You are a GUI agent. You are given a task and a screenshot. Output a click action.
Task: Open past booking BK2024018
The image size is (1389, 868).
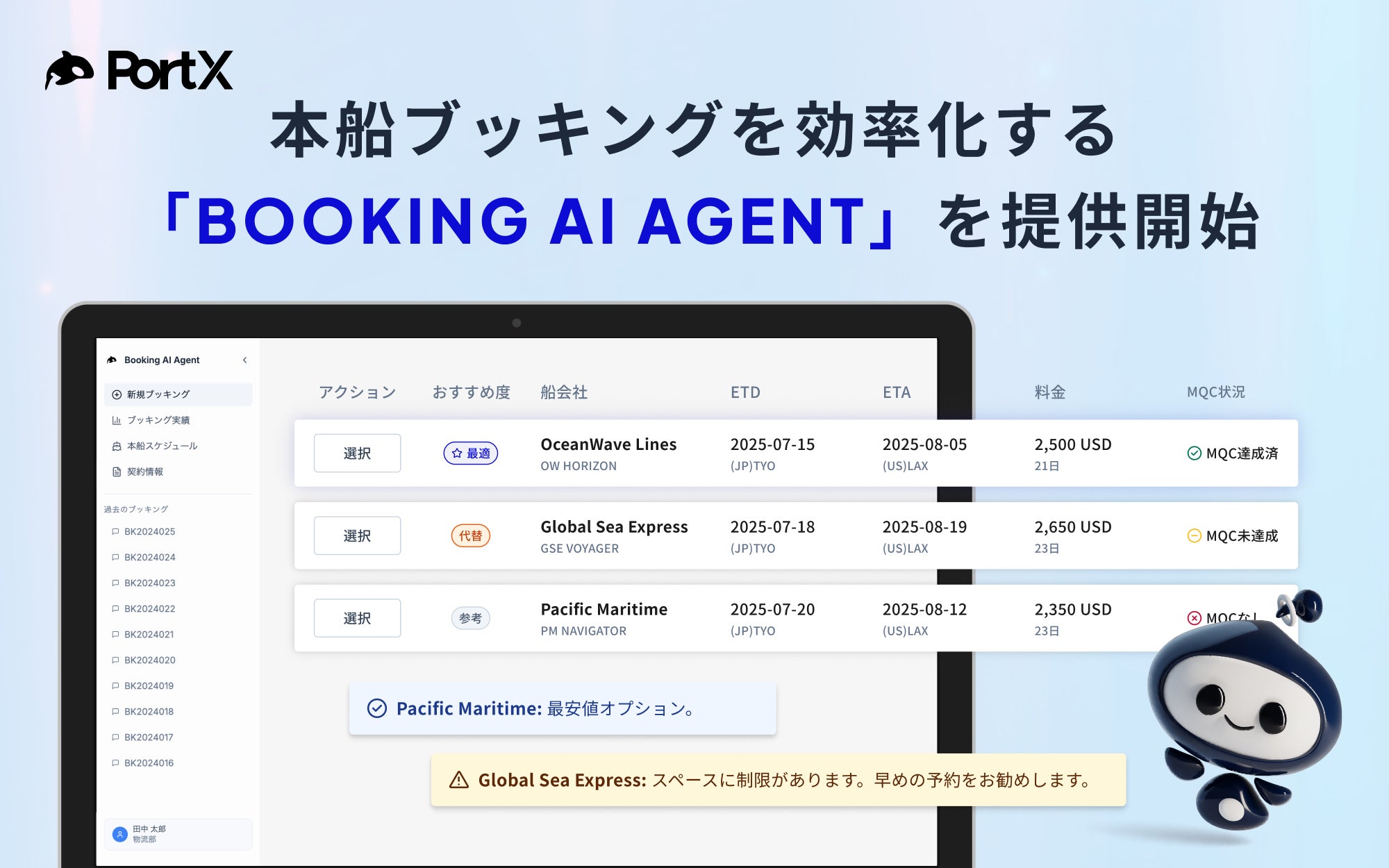[149, 712]
